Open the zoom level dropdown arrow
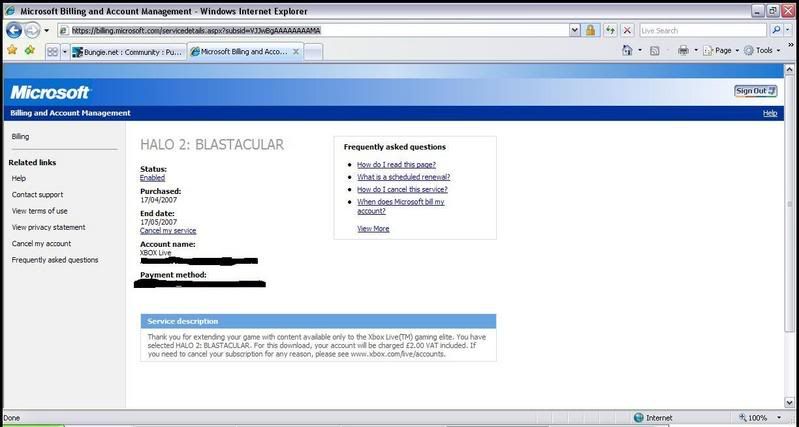Viewport: 799px width, 427px height. tap(779, 418)
